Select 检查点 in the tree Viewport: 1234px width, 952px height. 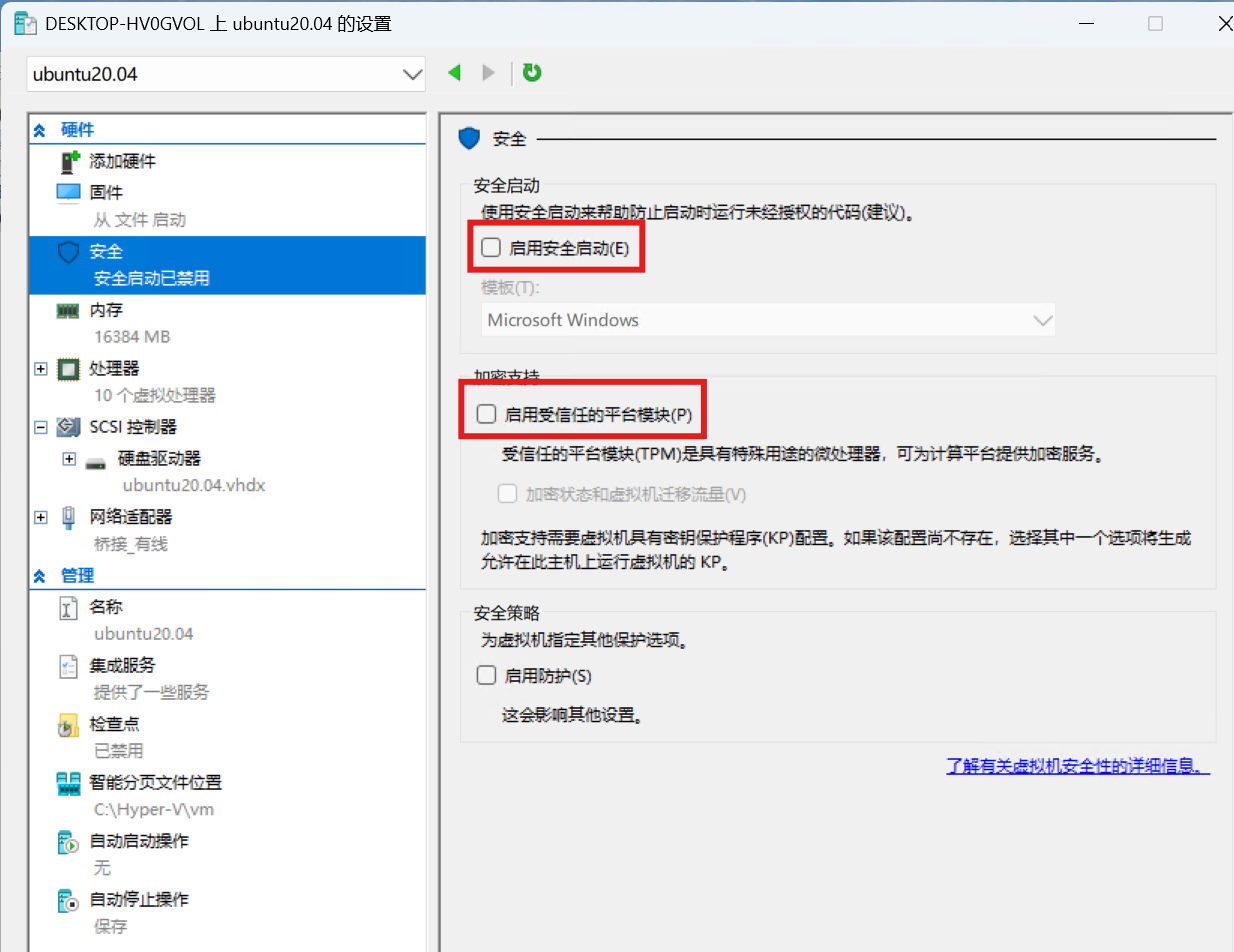click(114, 724)
